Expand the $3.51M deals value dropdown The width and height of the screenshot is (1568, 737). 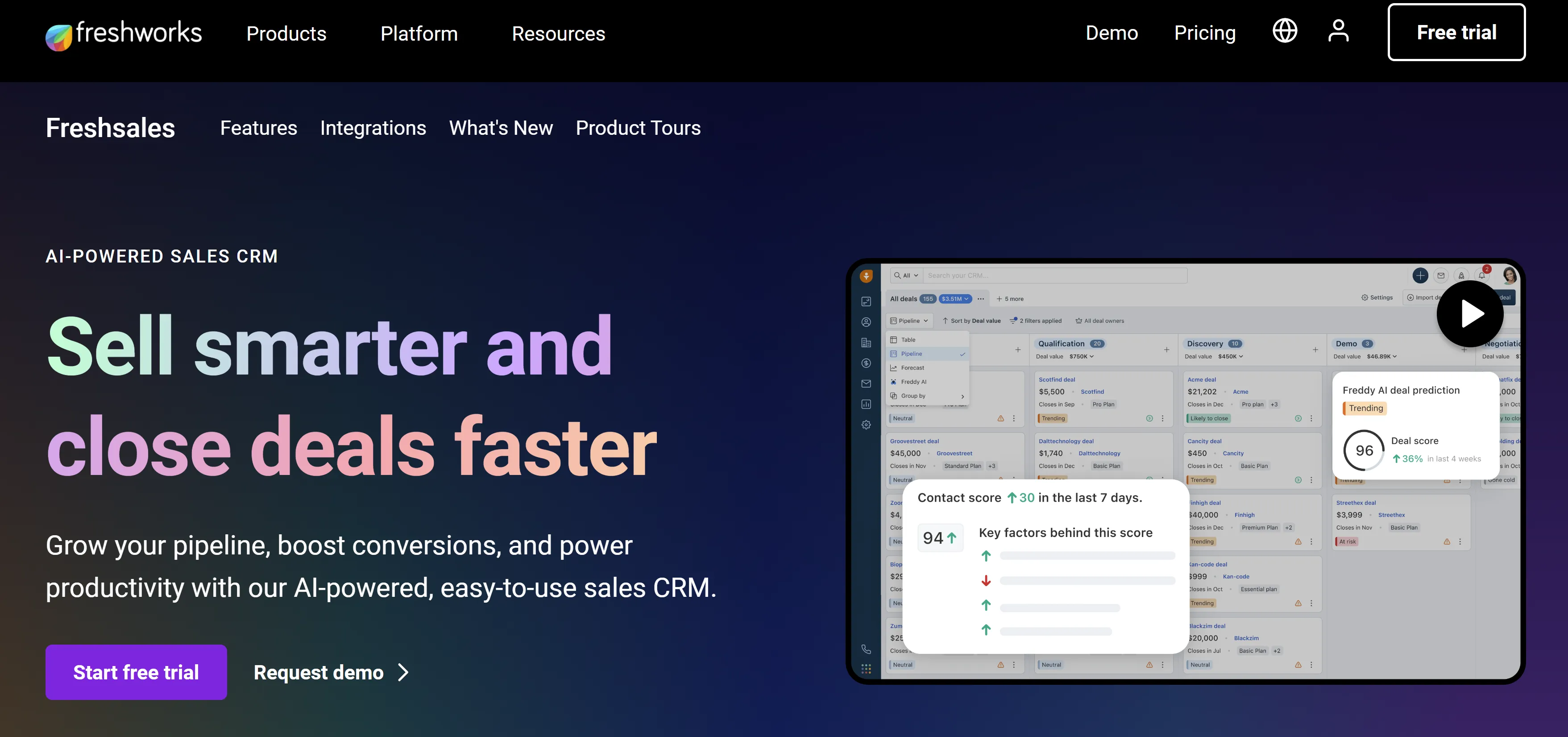tap(954, 299)
